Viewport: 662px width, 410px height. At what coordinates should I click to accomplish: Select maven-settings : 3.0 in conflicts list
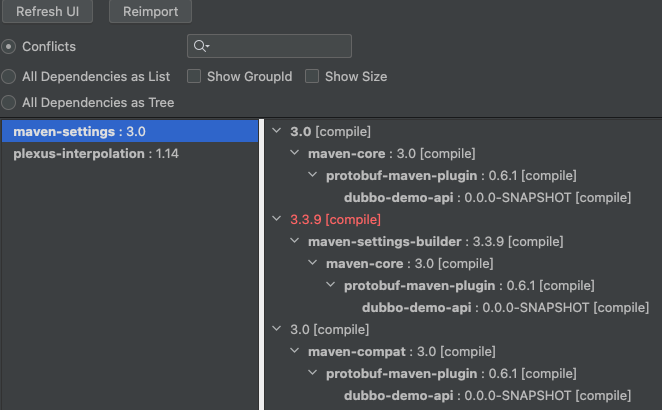[130, 131]
